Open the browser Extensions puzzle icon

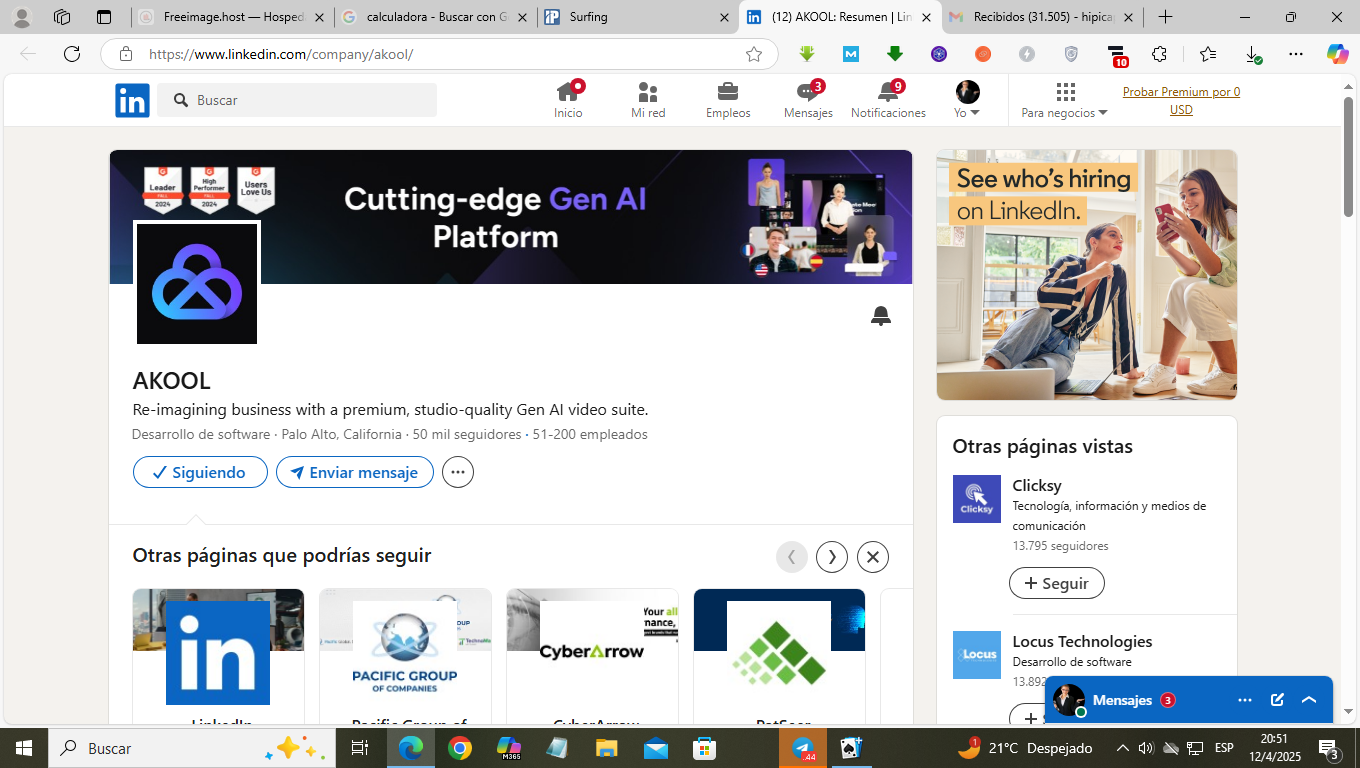(x=1159, y=54)
